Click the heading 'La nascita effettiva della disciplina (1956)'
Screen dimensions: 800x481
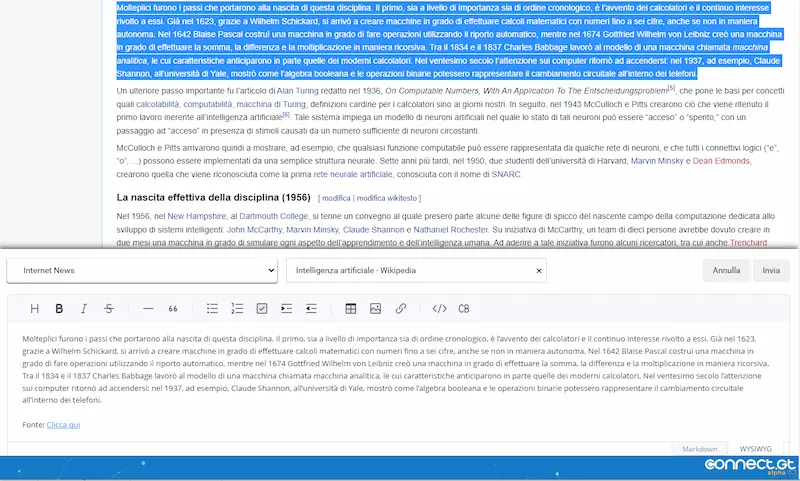[213, 197]
